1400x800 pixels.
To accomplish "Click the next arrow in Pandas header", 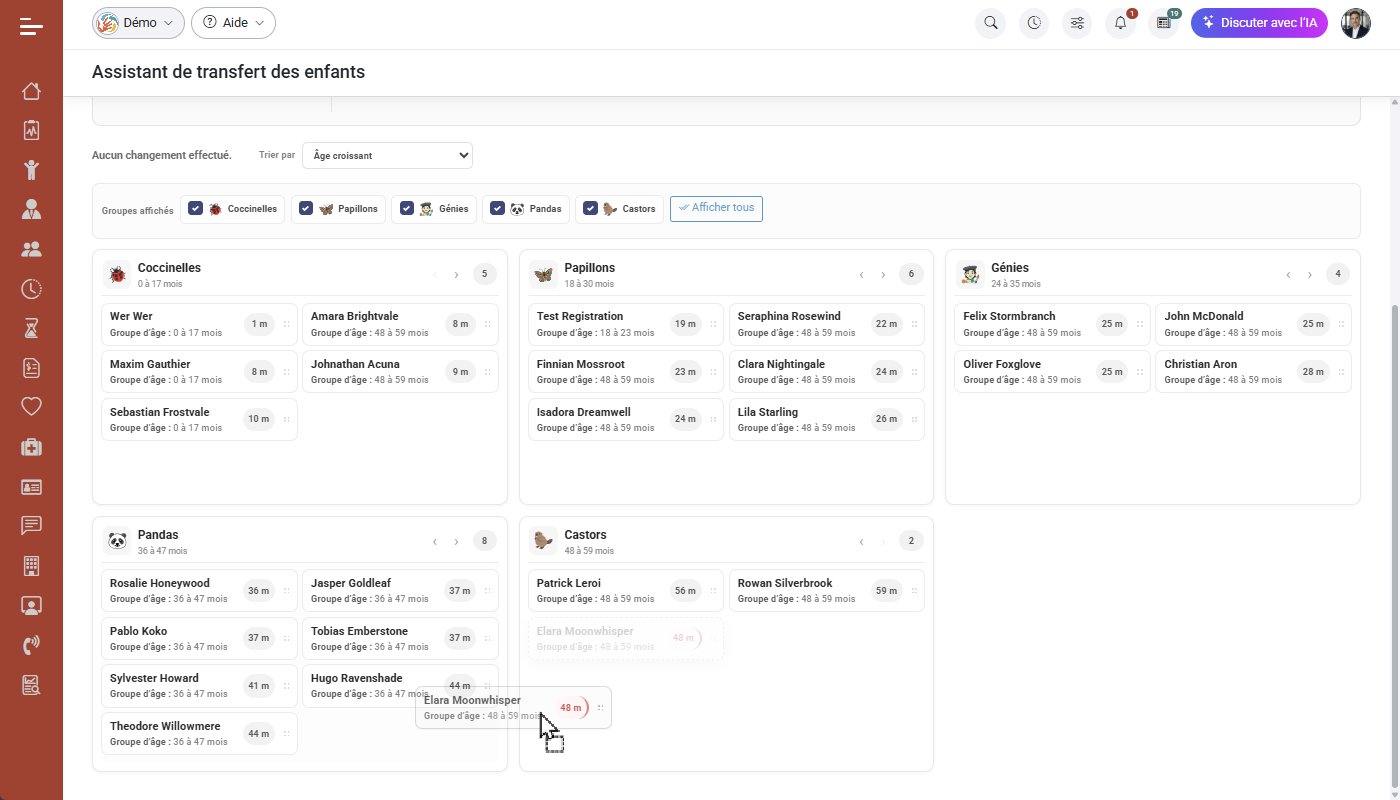I will point(456,541).
